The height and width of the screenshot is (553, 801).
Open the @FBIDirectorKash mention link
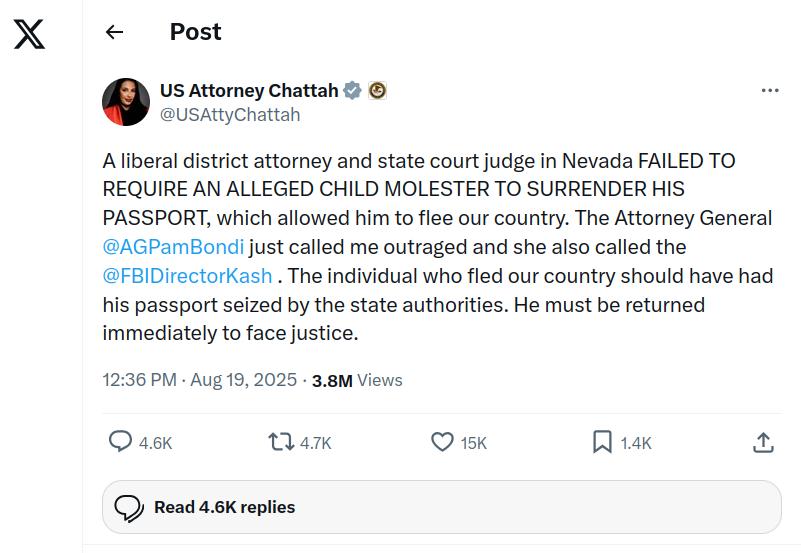(187, 275)
